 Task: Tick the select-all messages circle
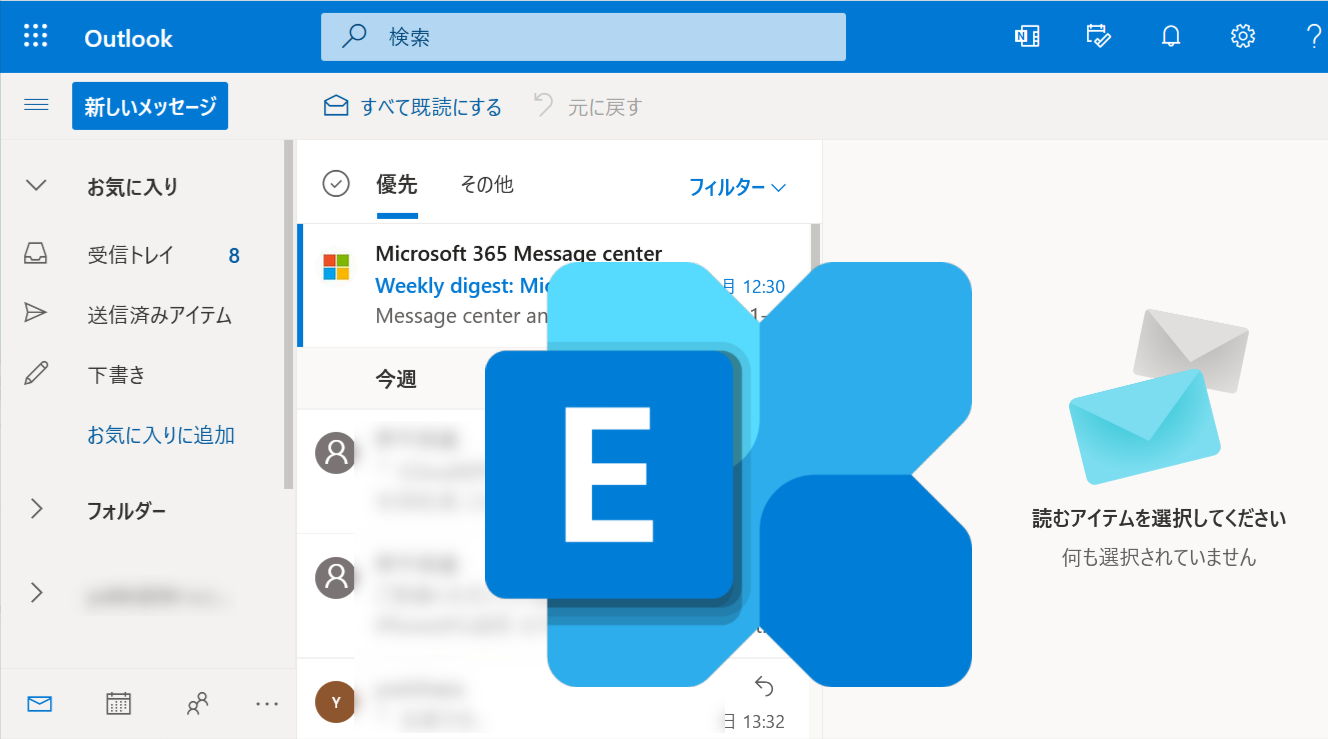click(x=336, y=184)
